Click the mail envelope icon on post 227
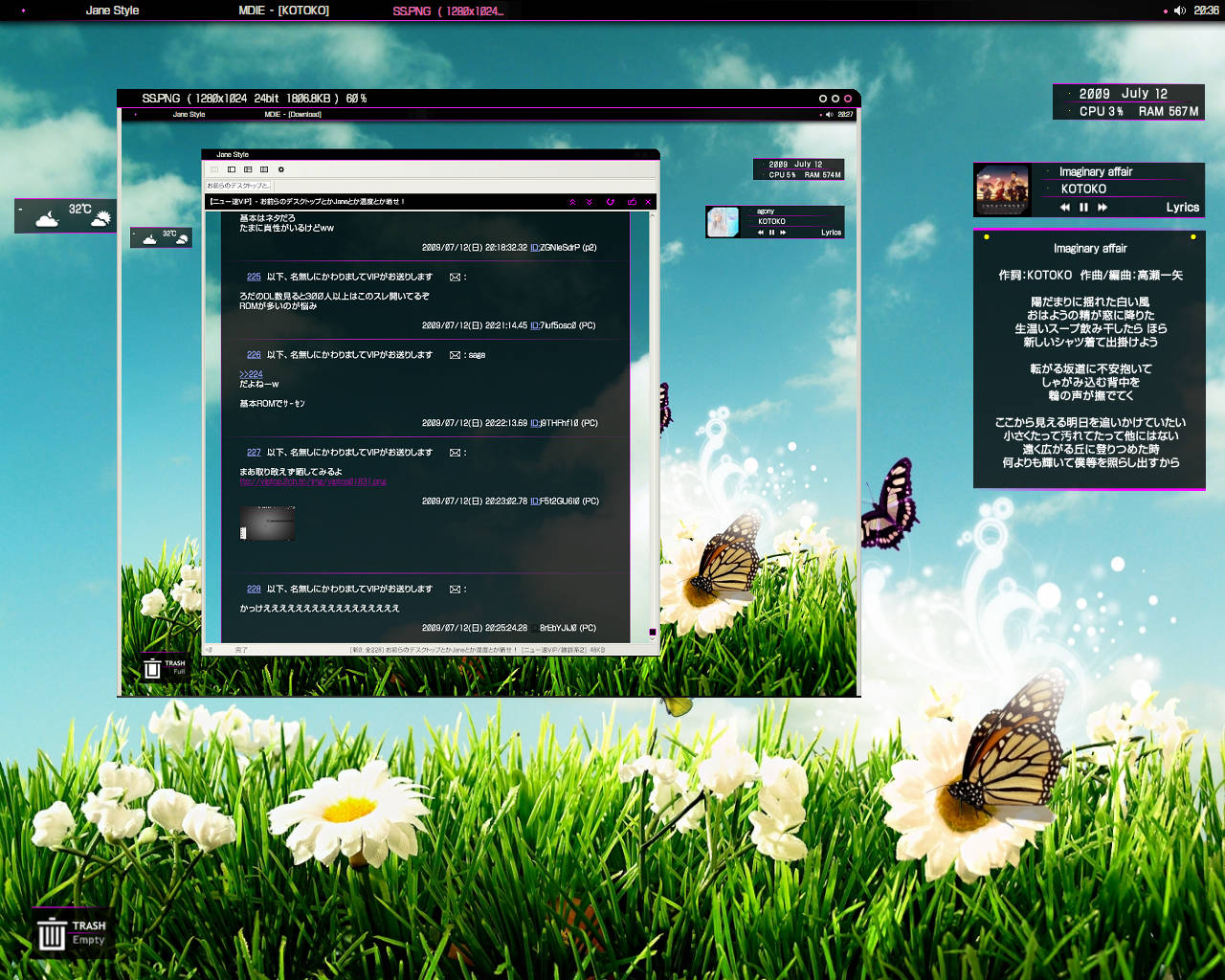Image resolution: width=1225 pixels, height=980 pixels. click(456, 453)
